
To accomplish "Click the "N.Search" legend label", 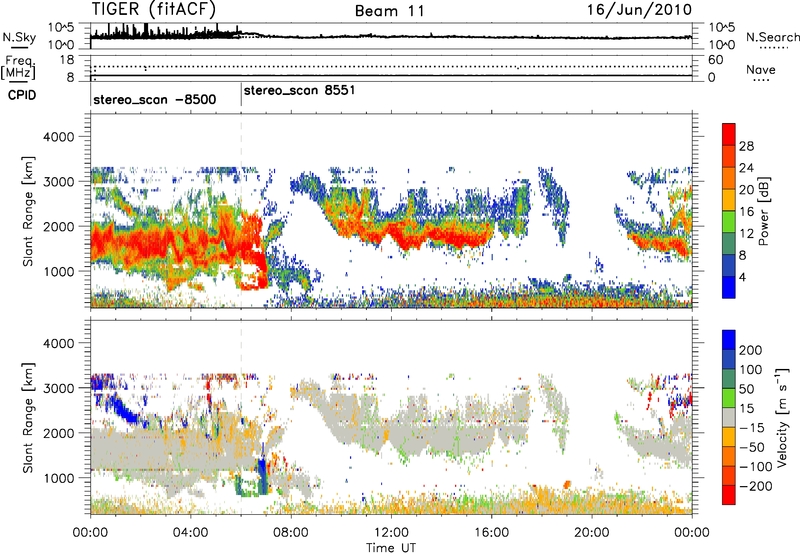I will coord(772,37).
